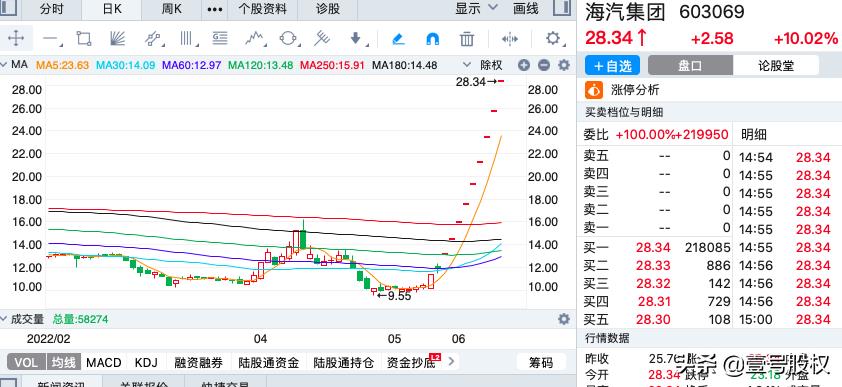The height and width of the screenshot is (387, 842).
Task: Select the pitchfork drawing tool
Action: [322, 39]
